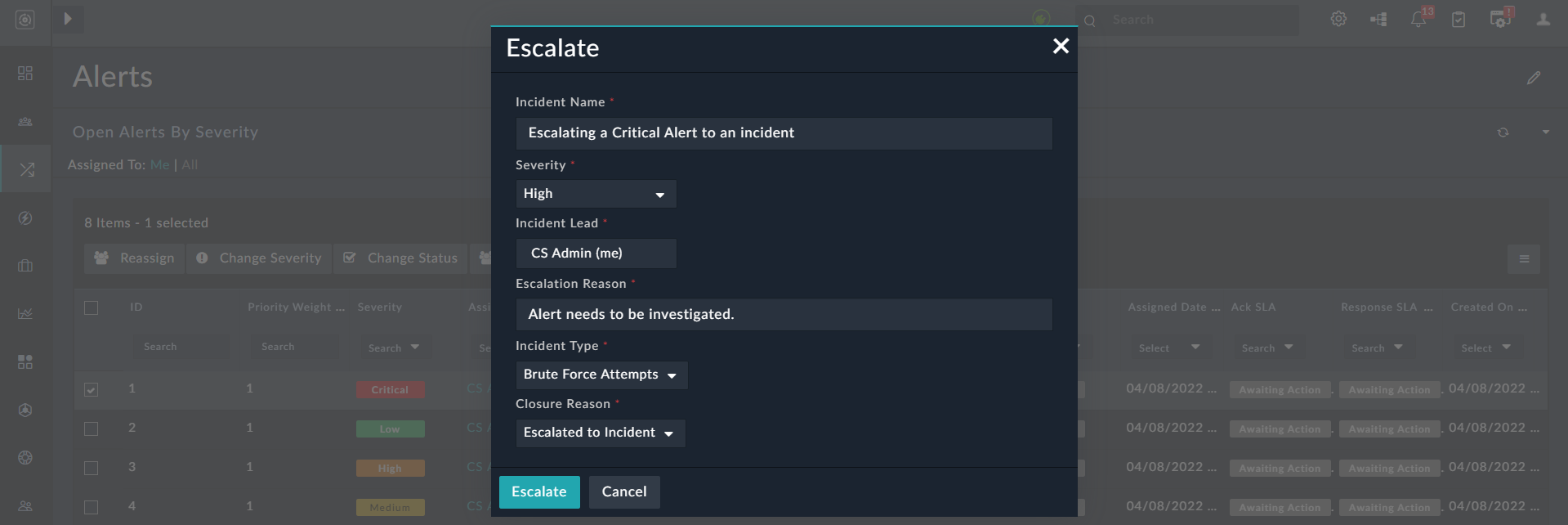Switch to the All assigned alerts view
Image resolution: width=1568 pixels, height=525 pixels.
tap(190, 164)
